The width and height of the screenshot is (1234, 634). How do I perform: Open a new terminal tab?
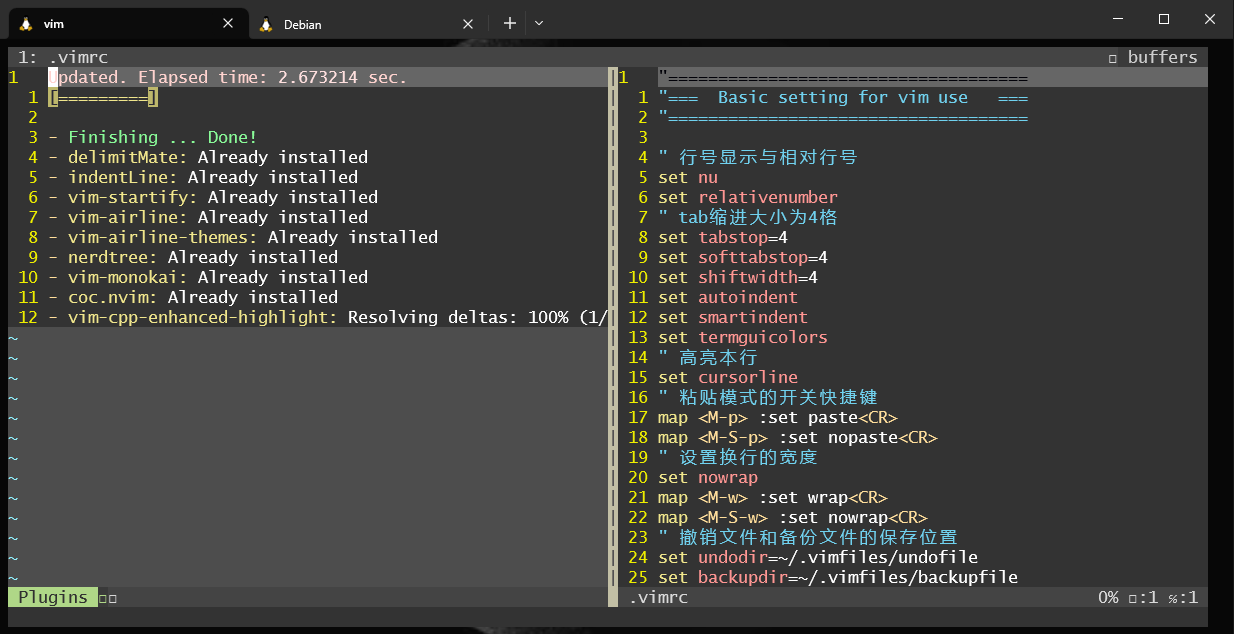[x=509, y=23]
